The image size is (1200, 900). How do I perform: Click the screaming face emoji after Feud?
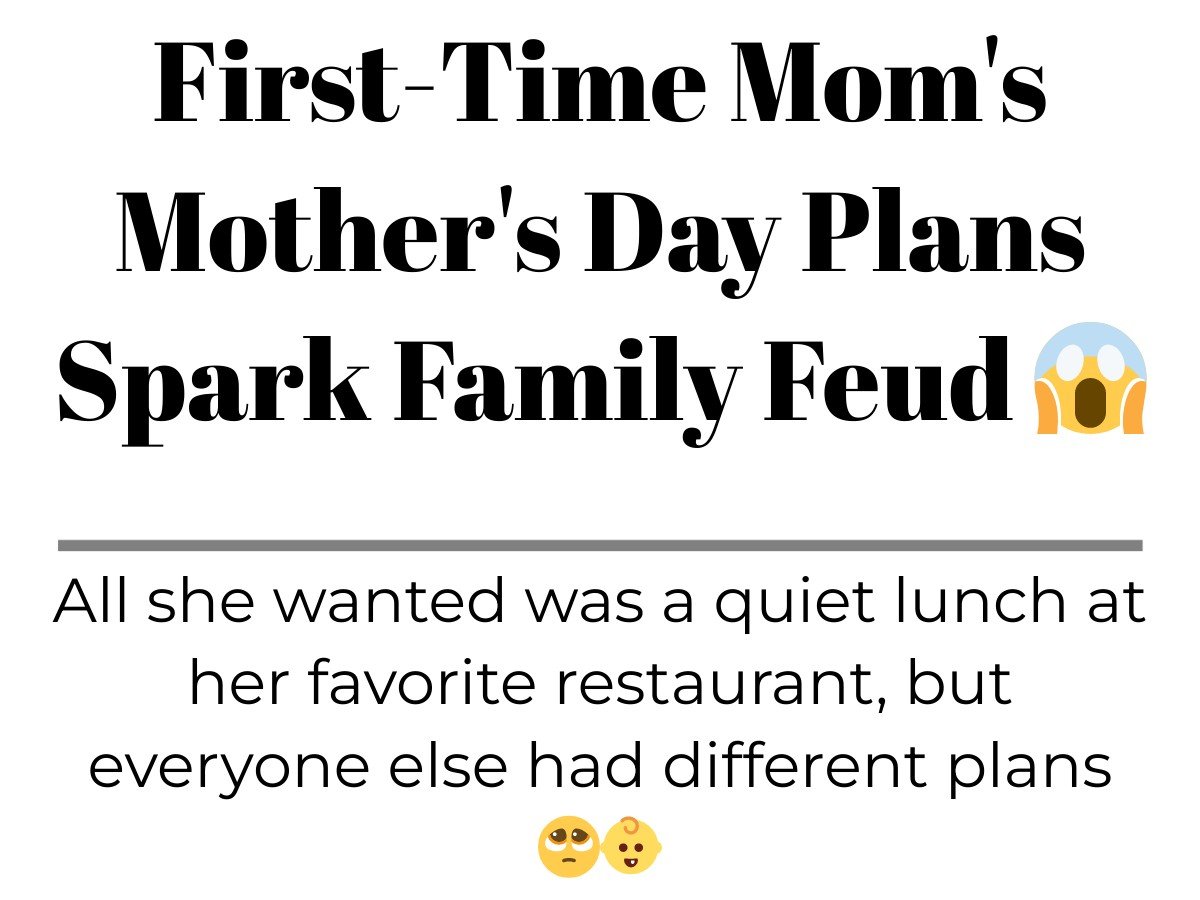click(x=1089, y=378)
